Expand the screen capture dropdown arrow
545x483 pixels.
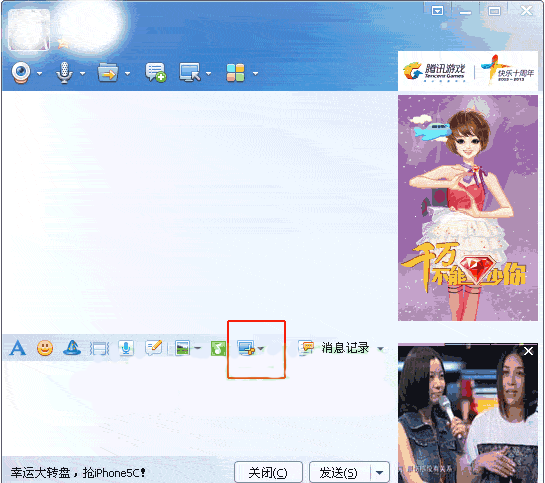point(261,349)
